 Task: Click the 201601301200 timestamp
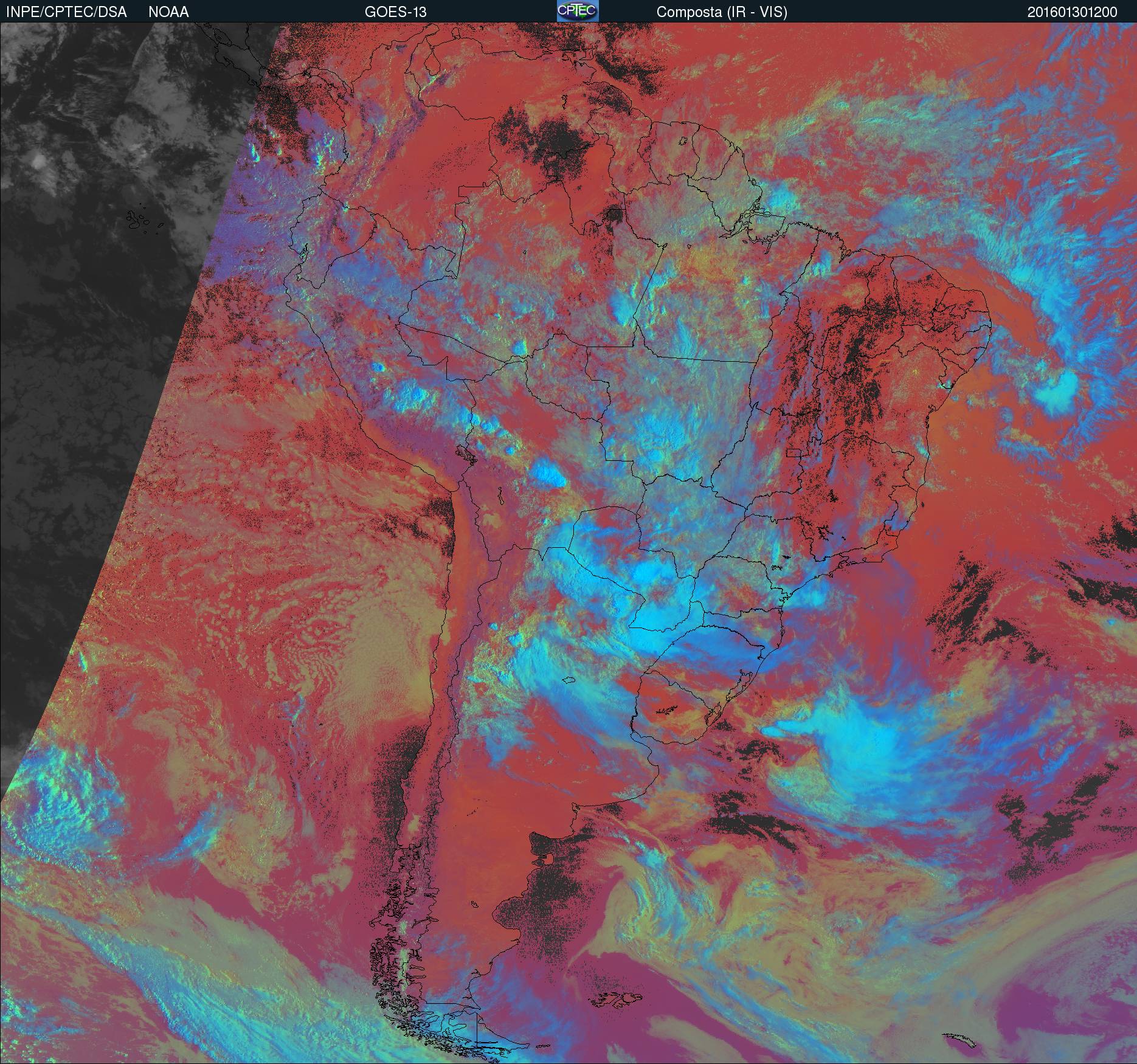coord(1072,12)
